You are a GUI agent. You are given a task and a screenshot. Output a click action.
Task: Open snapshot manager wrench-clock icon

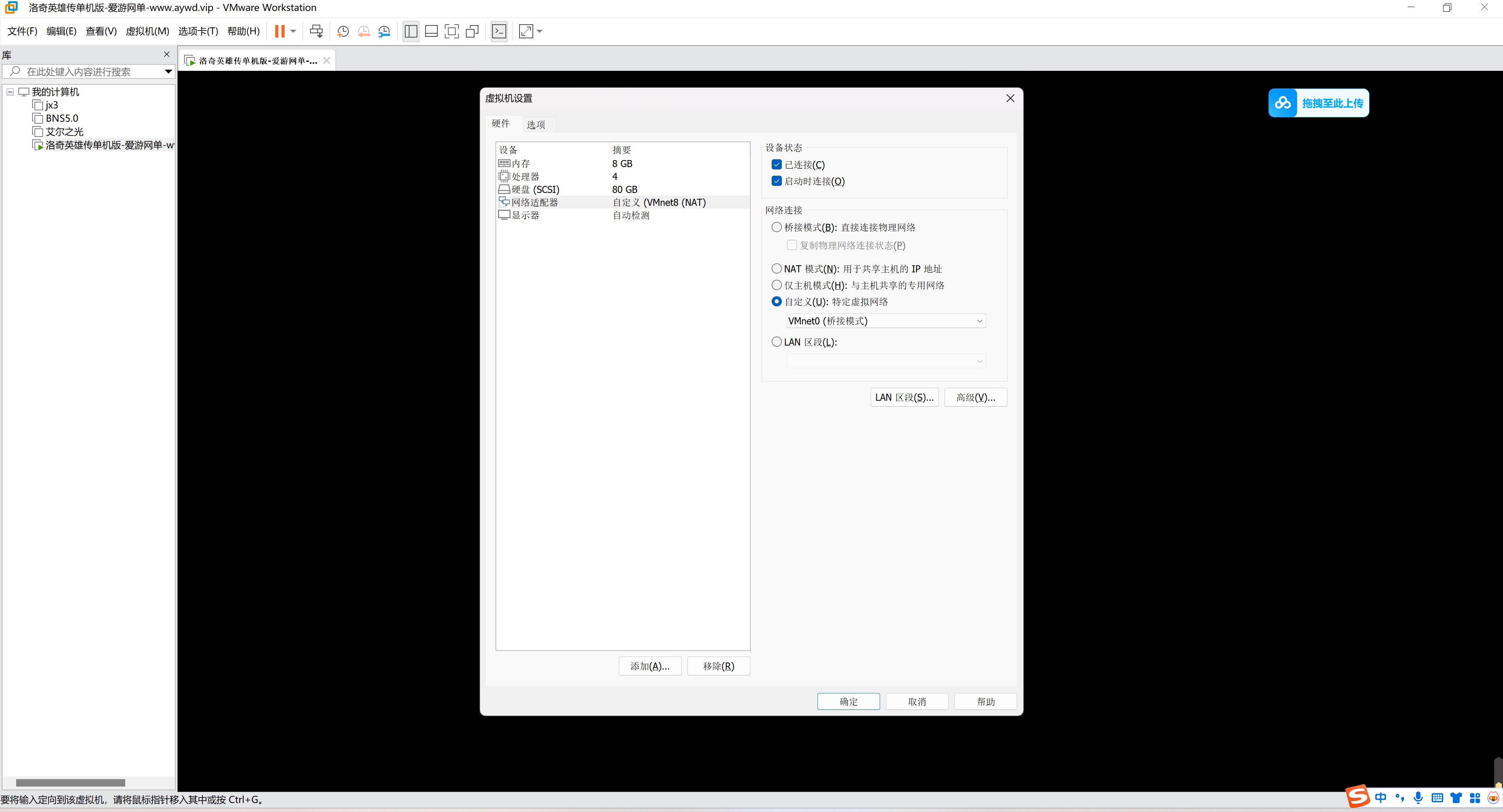point(384,31)
